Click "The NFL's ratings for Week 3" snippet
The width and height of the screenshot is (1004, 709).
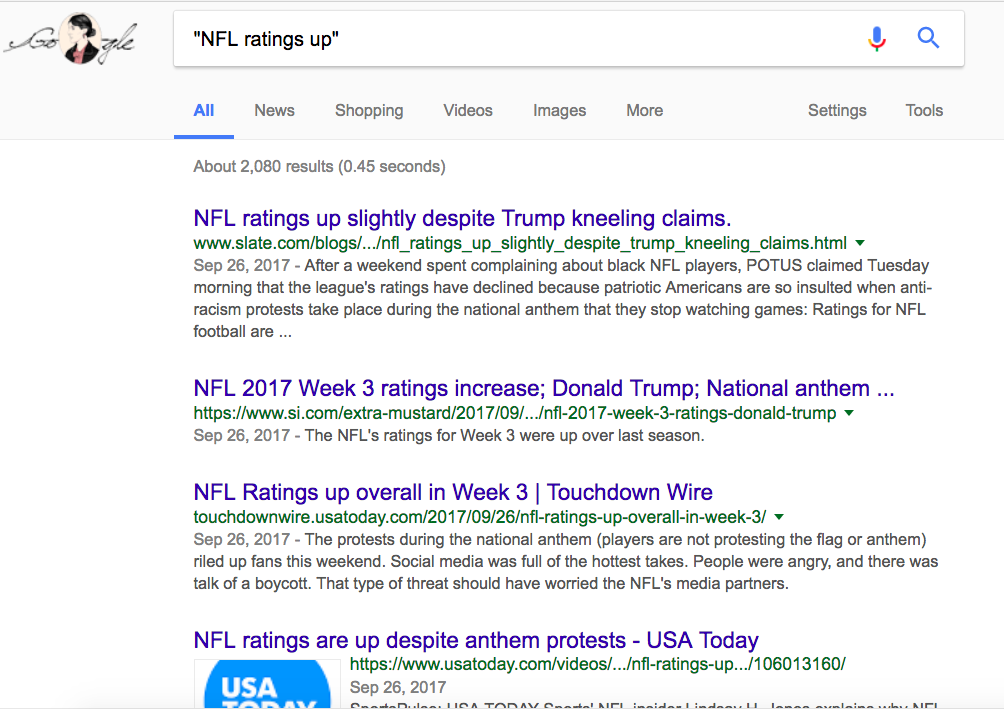coord(505,436)
